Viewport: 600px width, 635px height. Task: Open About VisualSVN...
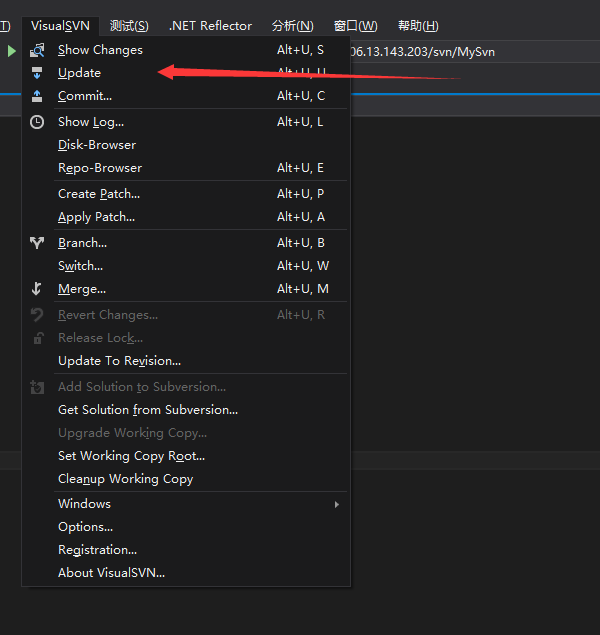186,573
